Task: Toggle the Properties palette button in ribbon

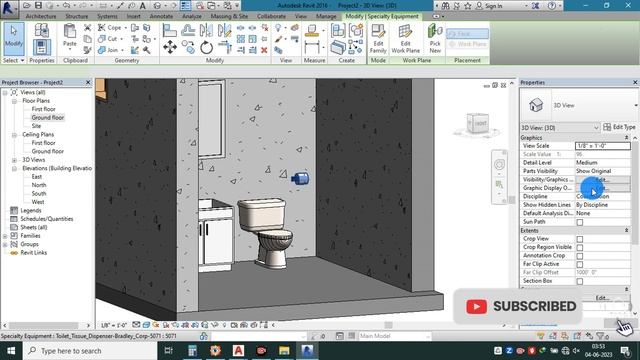Action: (42, 47)
